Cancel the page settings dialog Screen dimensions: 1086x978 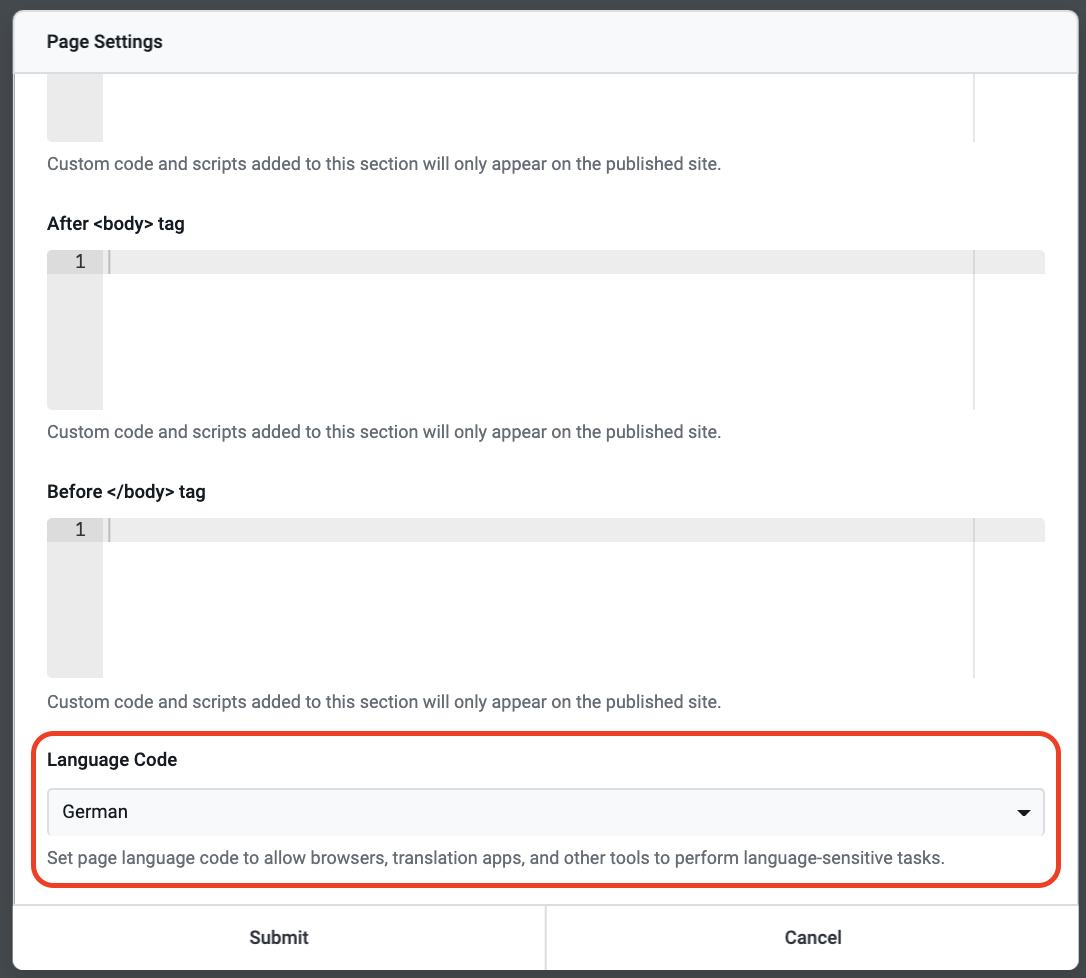(x=812, y=937)
